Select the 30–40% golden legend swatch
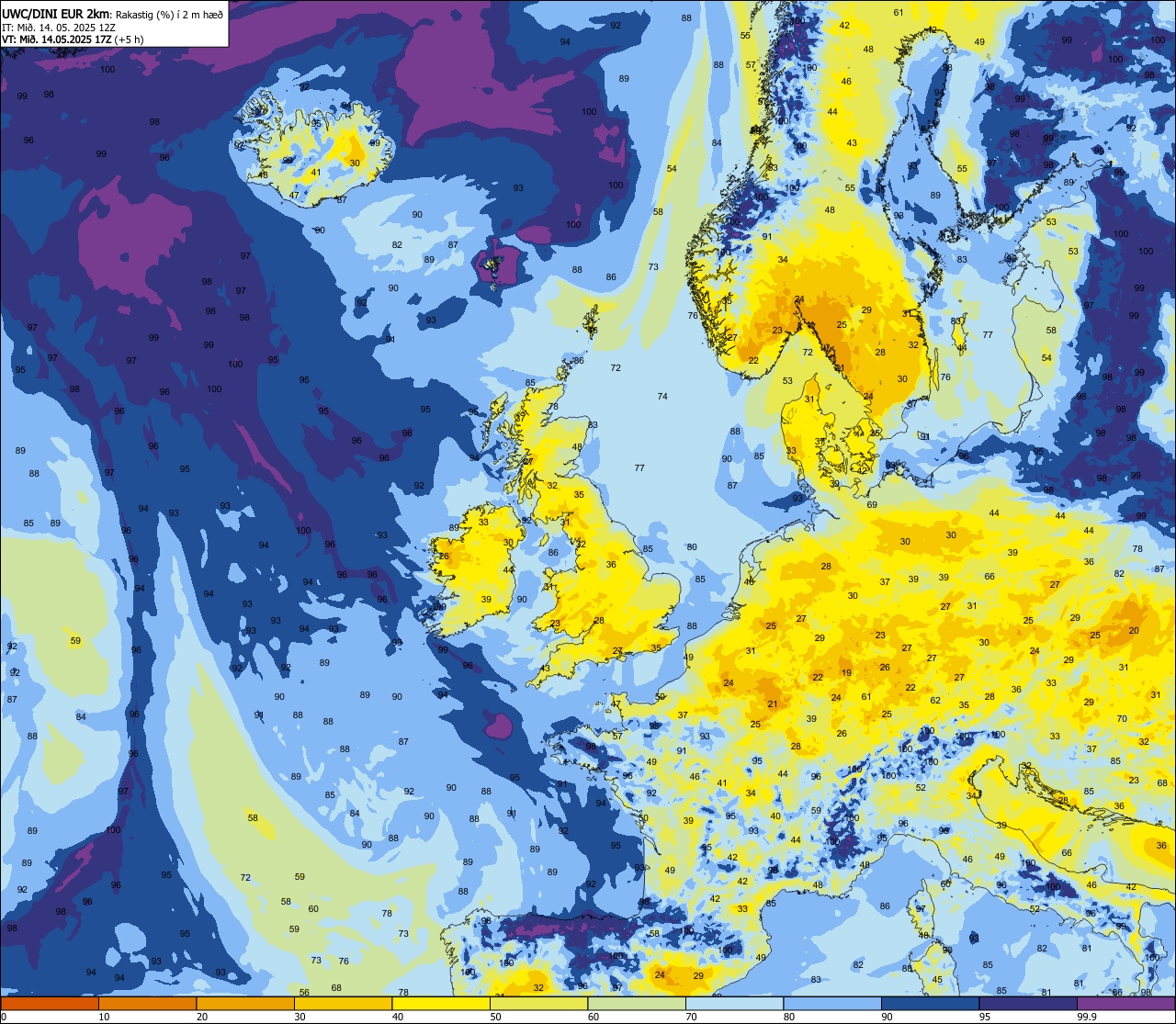The height and width of the screenshot is (1024, 1176). (x=343, y=1003)
